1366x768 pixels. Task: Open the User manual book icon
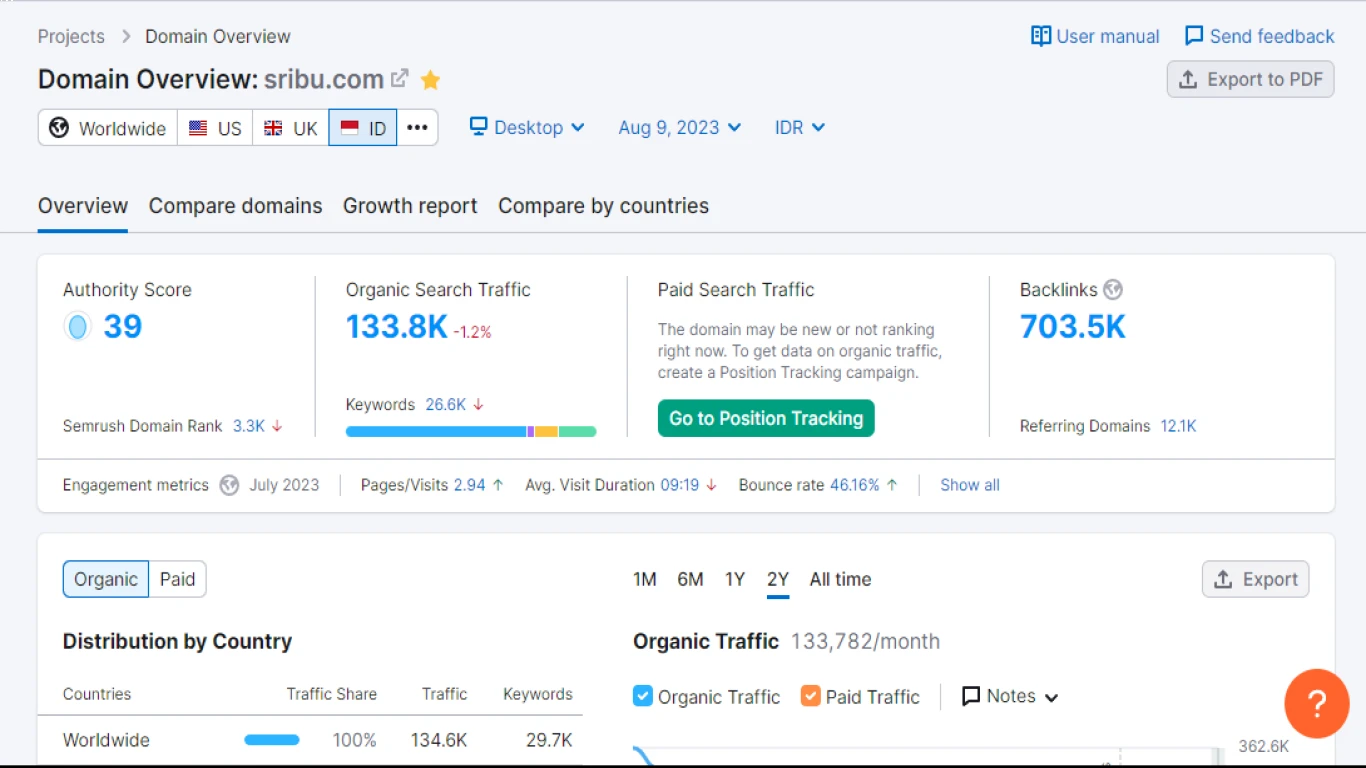[1041, 36]
